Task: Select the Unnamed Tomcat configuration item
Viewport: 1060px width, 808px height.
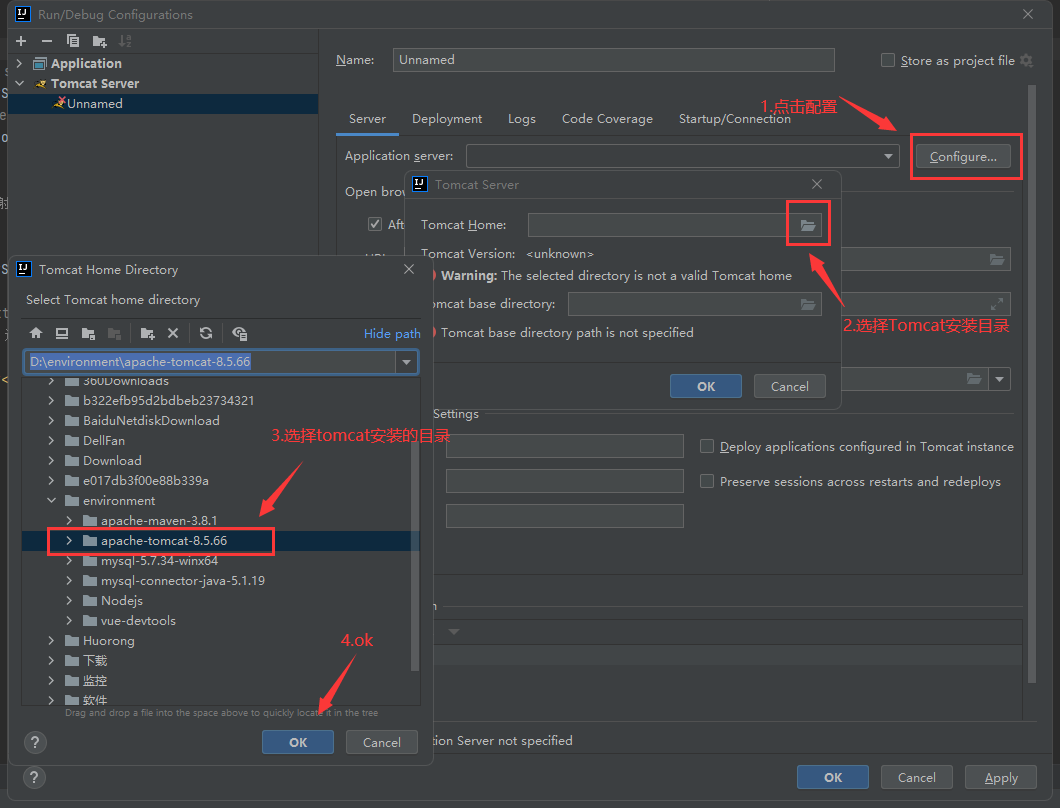Action: 163,103
